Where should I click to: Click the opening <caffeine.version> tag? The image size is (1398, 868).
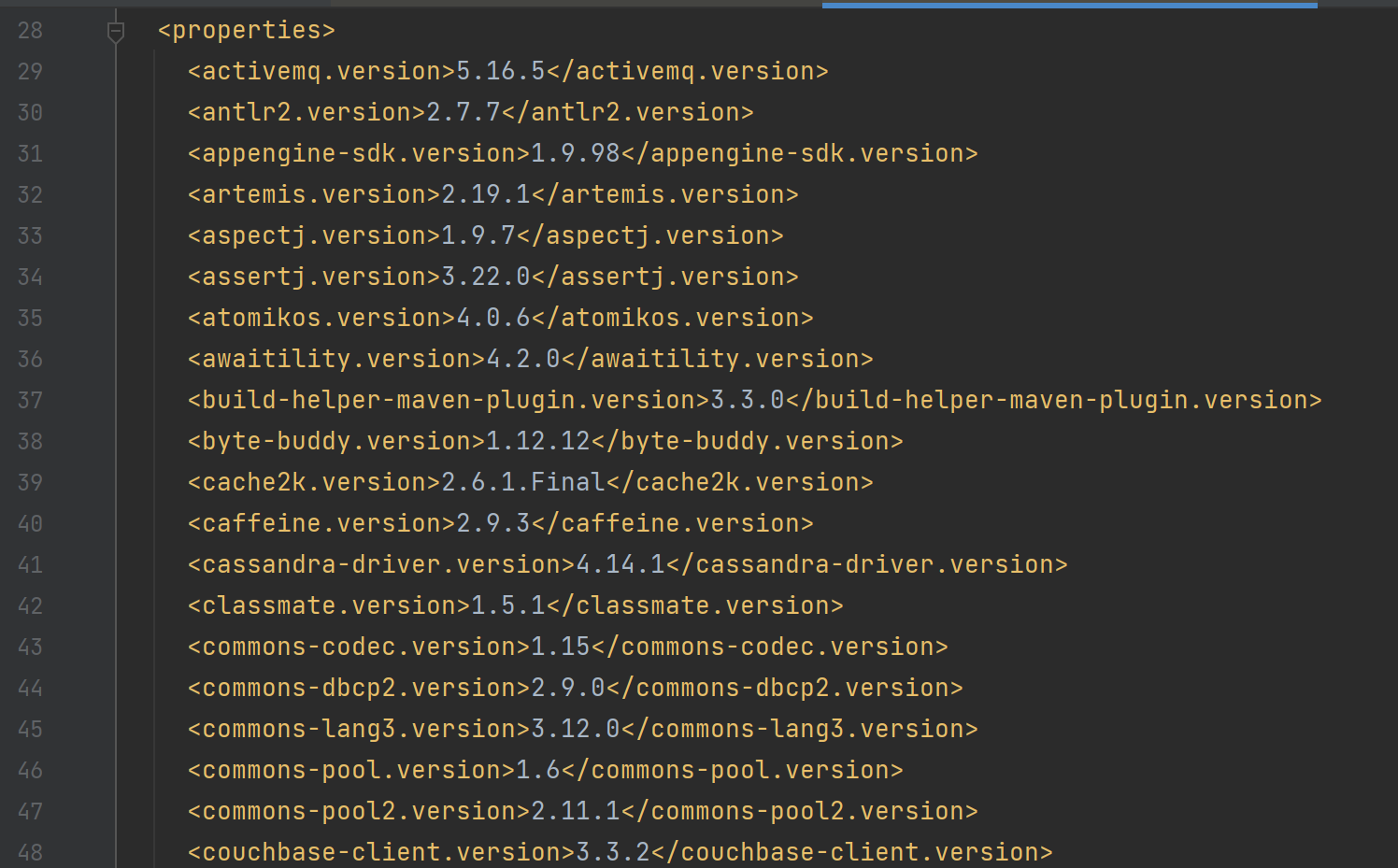pos(321,523)
